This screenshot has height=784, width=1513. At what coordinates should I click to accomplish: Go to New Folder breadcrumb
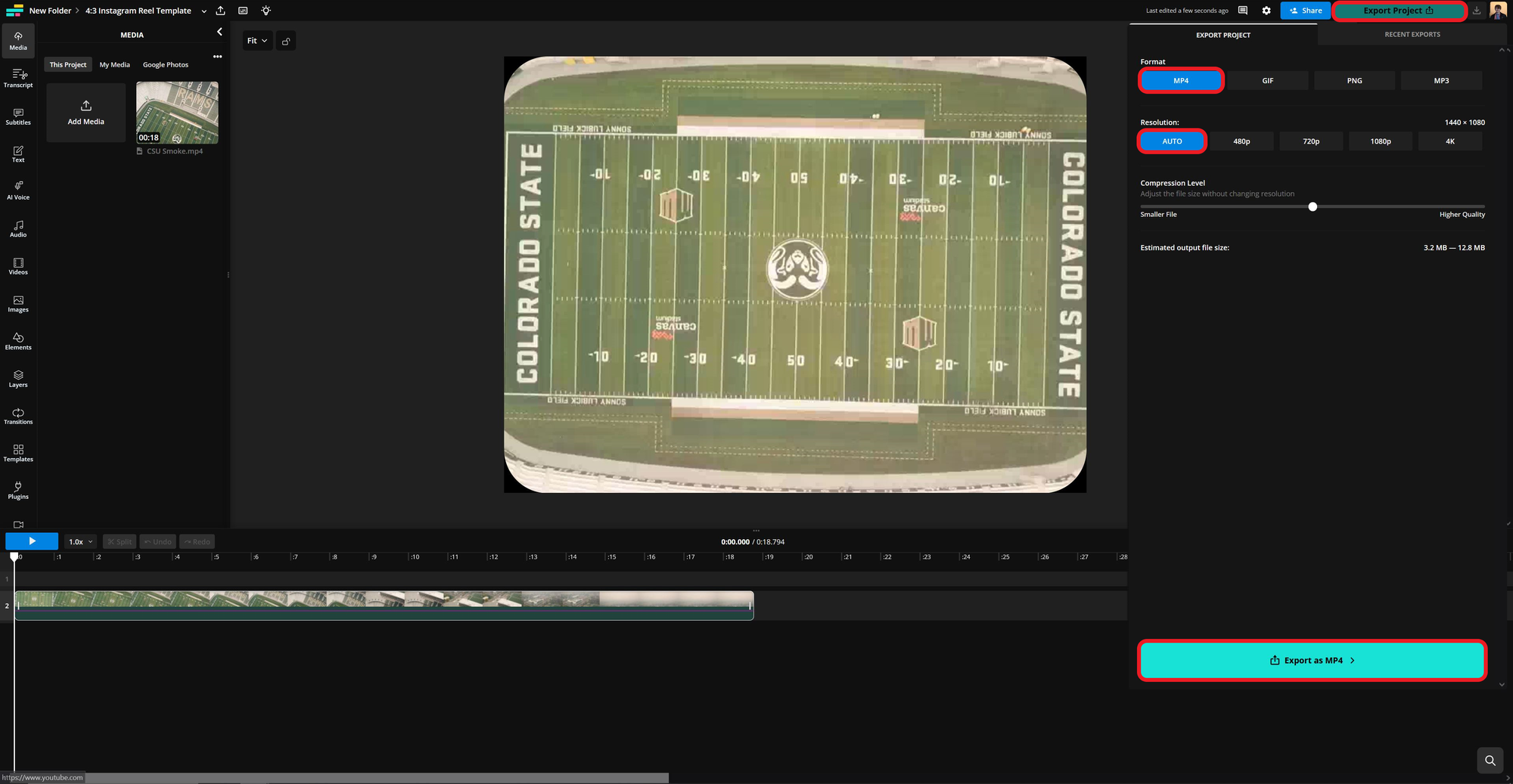50,11
